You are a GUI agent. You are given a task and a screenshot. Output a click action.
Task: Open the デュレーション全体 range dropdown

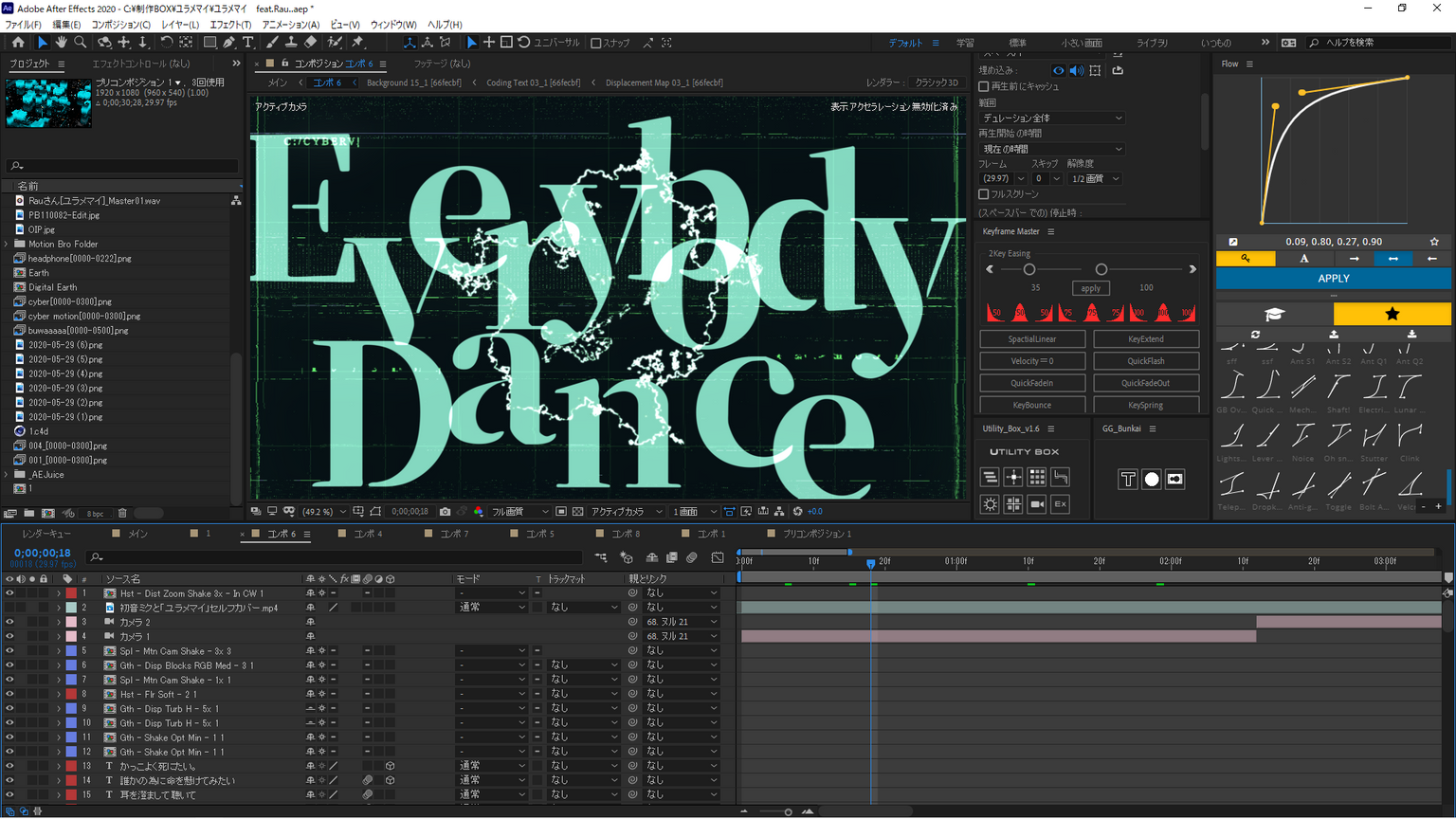[1052, 118]
